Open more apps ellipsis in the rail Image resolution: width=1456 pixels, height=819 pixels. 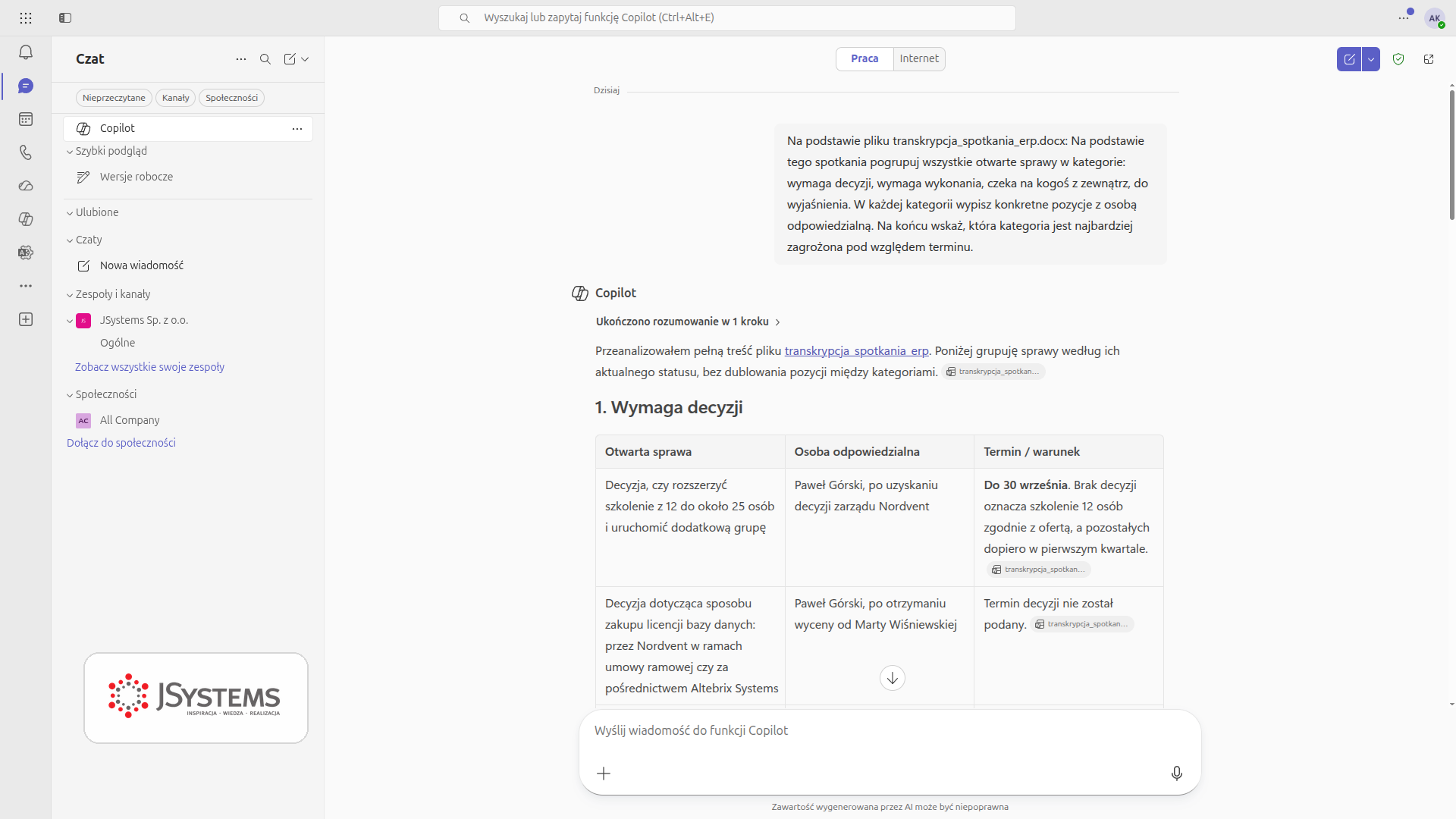[x=26, y=286]
